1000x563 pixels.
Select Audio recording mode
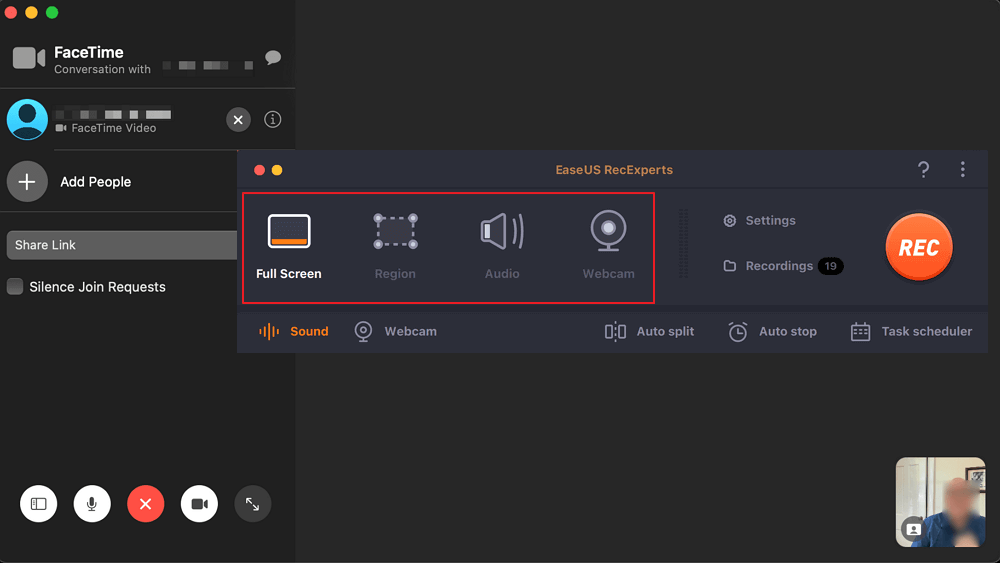(502, 246)
